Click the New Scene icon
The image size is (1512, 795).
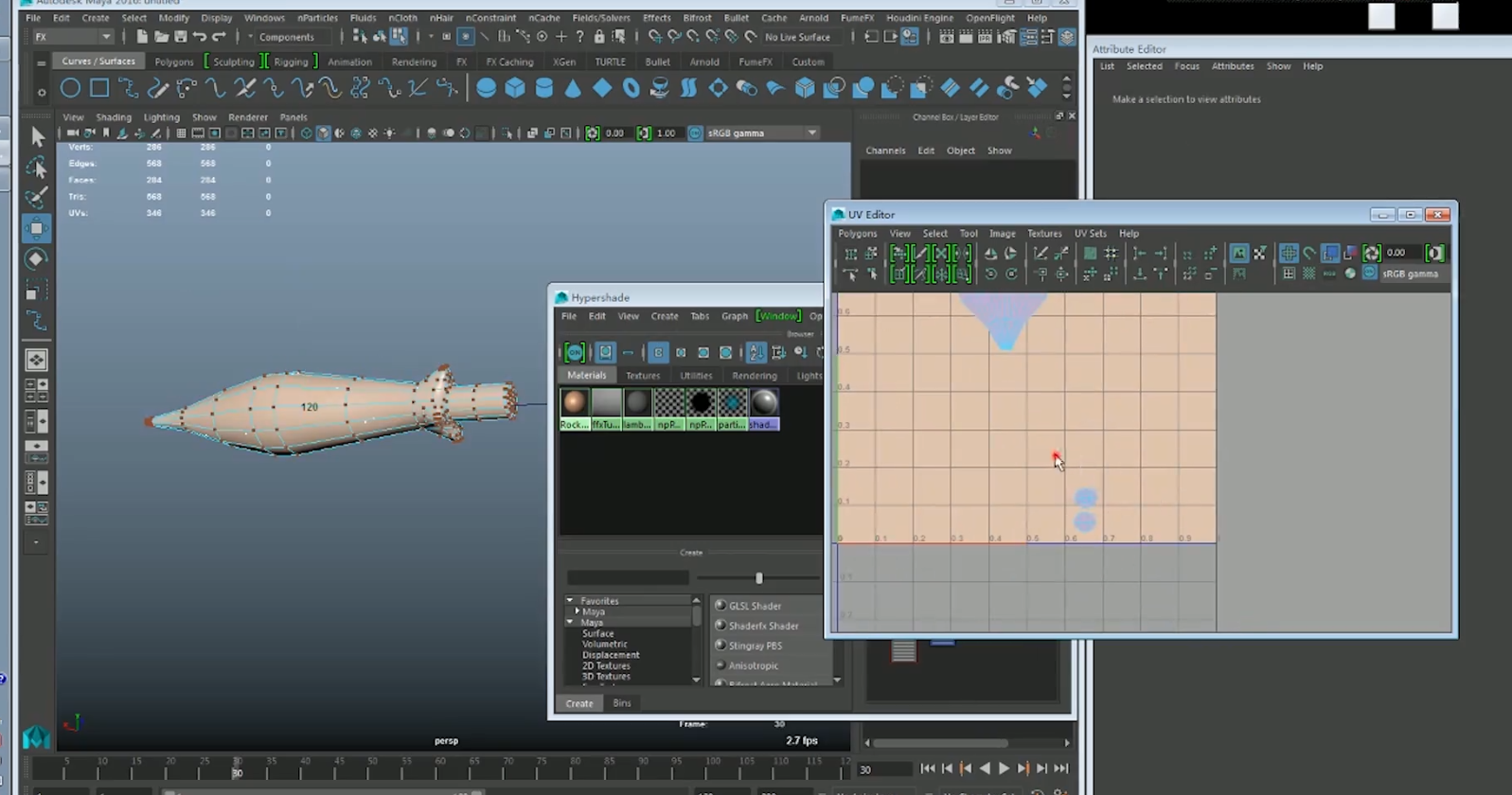tap(142, 37)
